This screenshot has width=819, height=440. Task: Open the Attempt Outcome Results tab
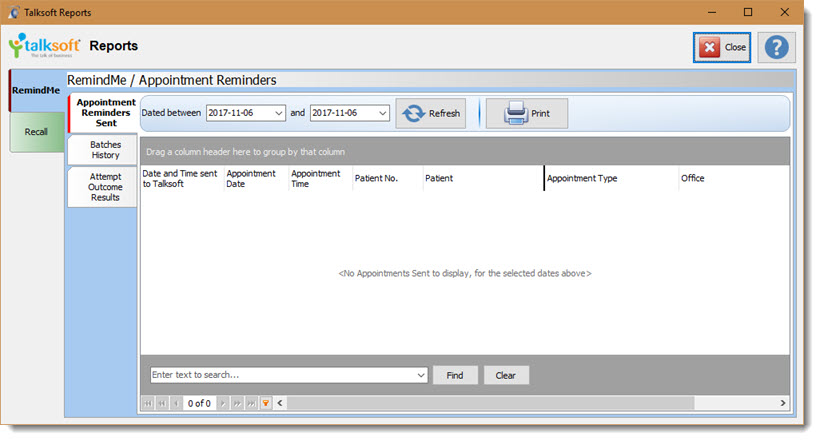(x=102, y=187)
